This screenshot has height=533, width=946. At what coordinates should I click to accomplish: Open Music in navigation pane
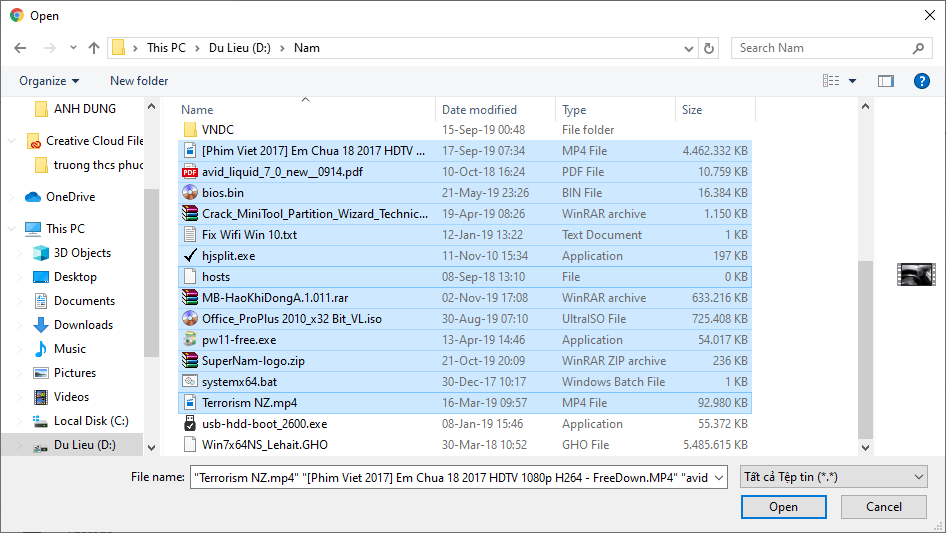click(x=69, y=349)
